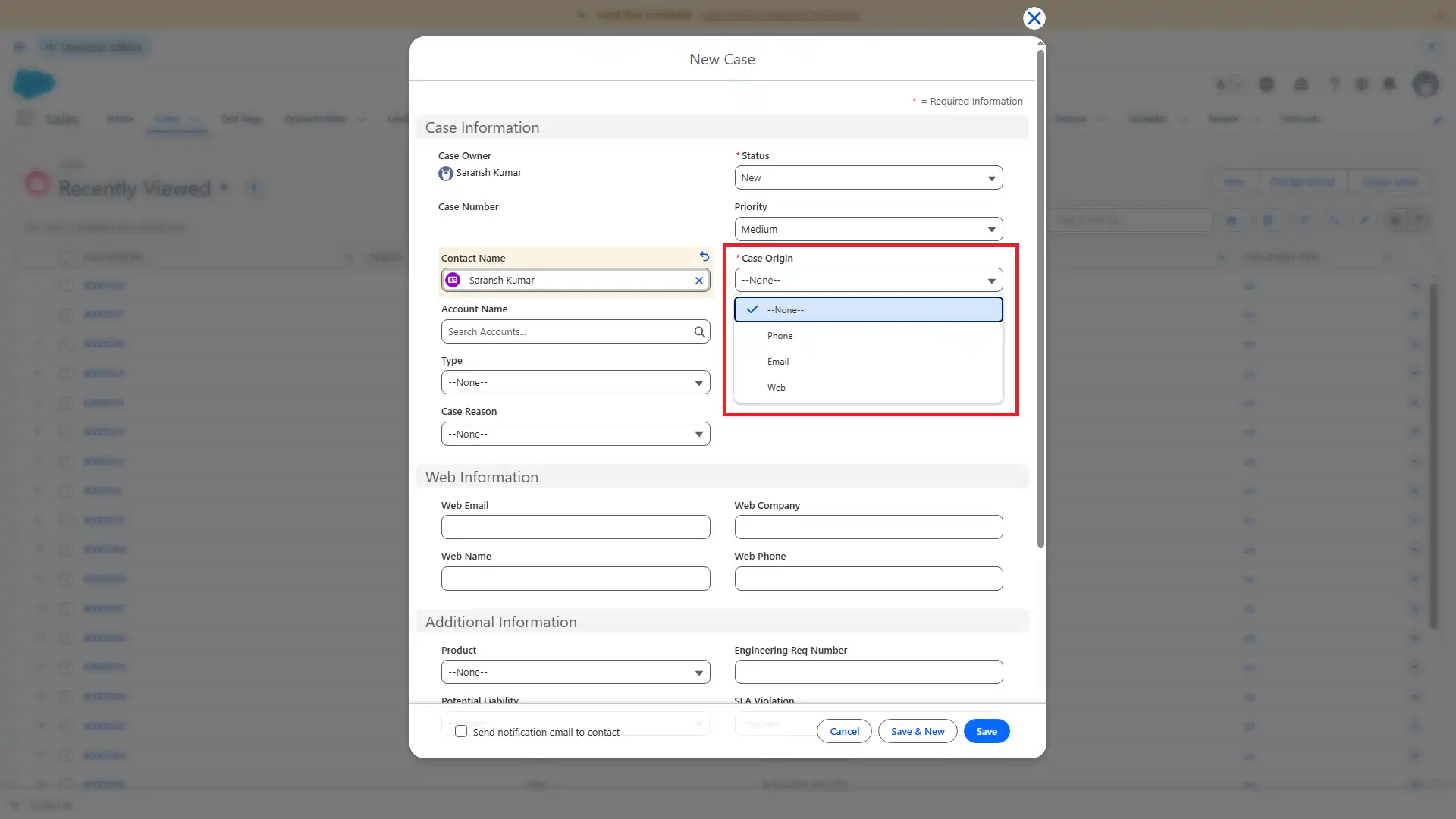Open the Status dropdown
Viewport: 1456px width, 819px height.
coord(868,178)
